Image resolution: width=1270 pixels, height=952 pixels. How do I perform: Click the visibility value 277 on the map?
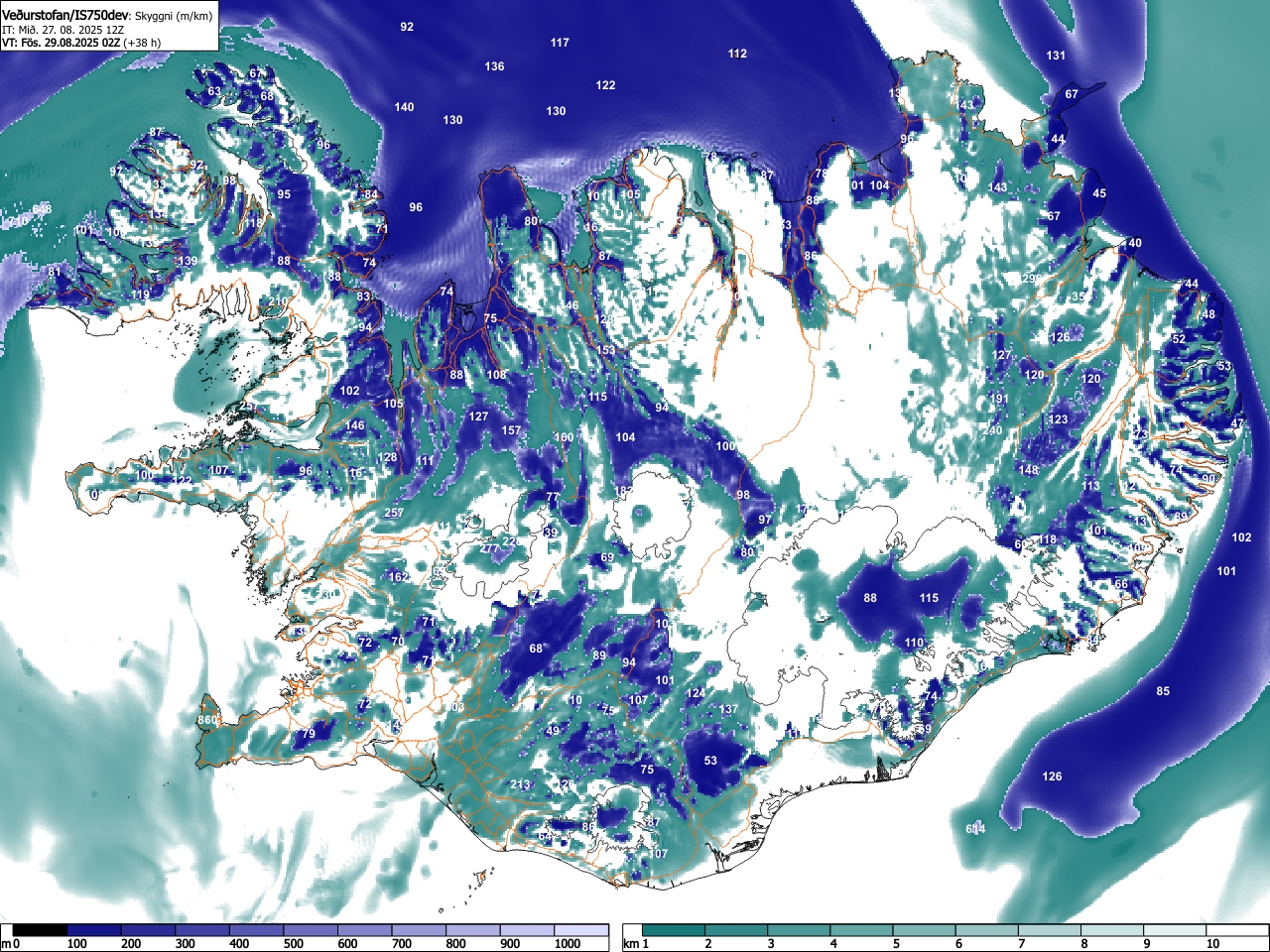489,548
